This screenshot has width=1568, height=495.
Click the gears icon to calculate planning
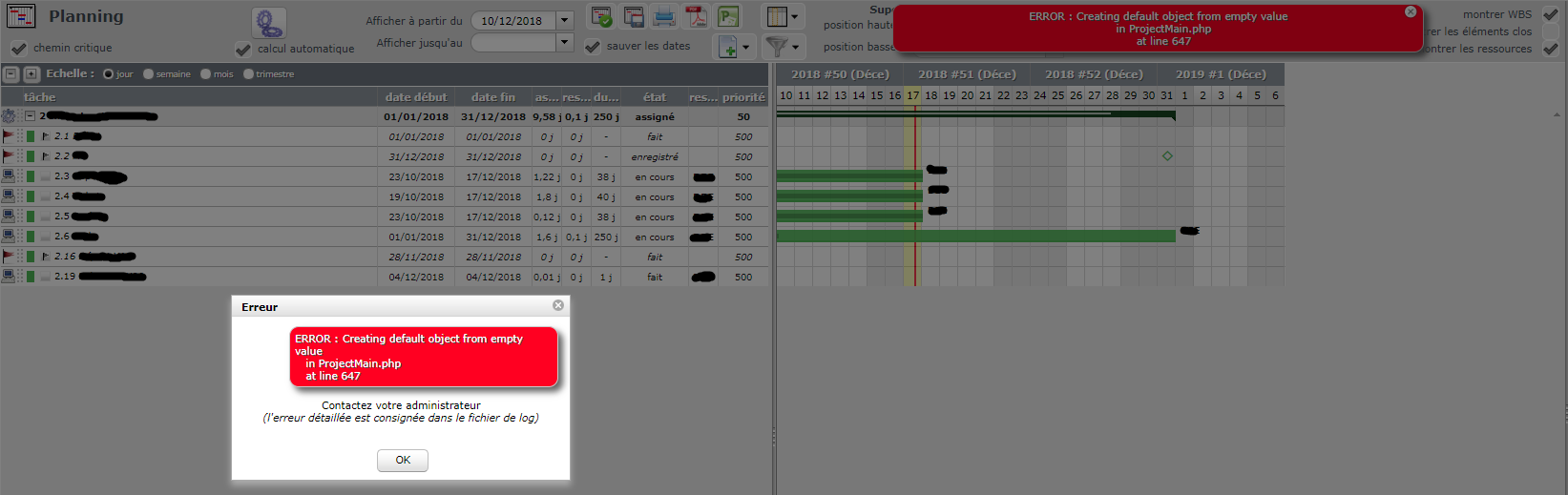tap(268, 23)
